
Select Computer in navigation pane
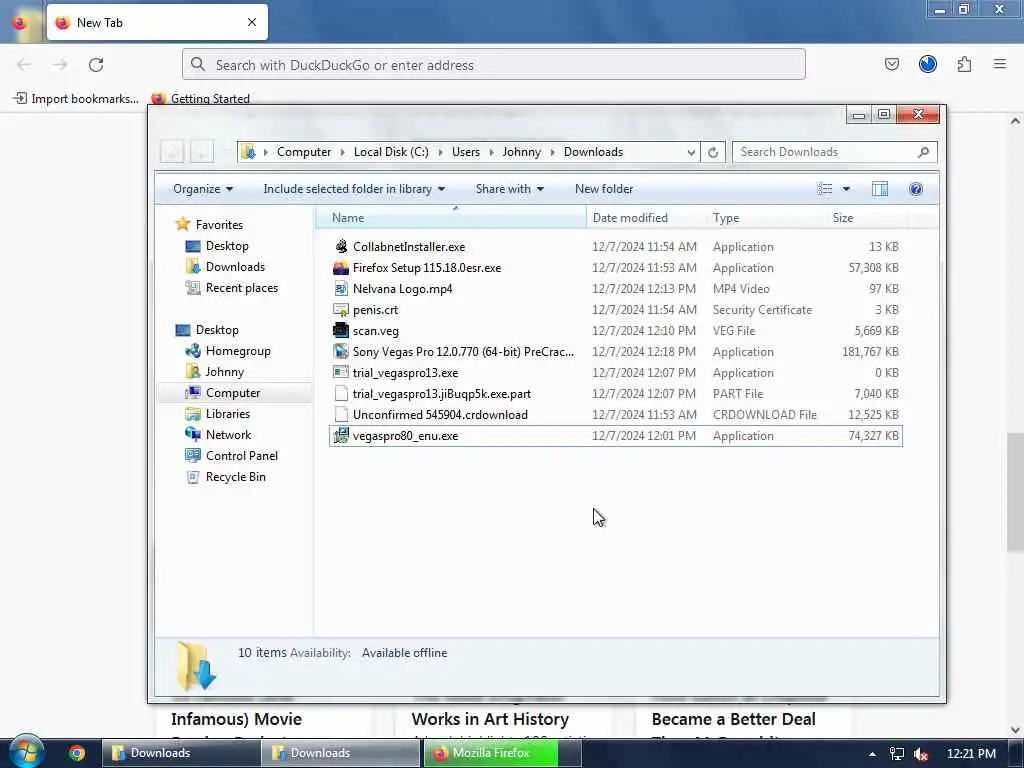pyautogui.click(x=232, y=392)
